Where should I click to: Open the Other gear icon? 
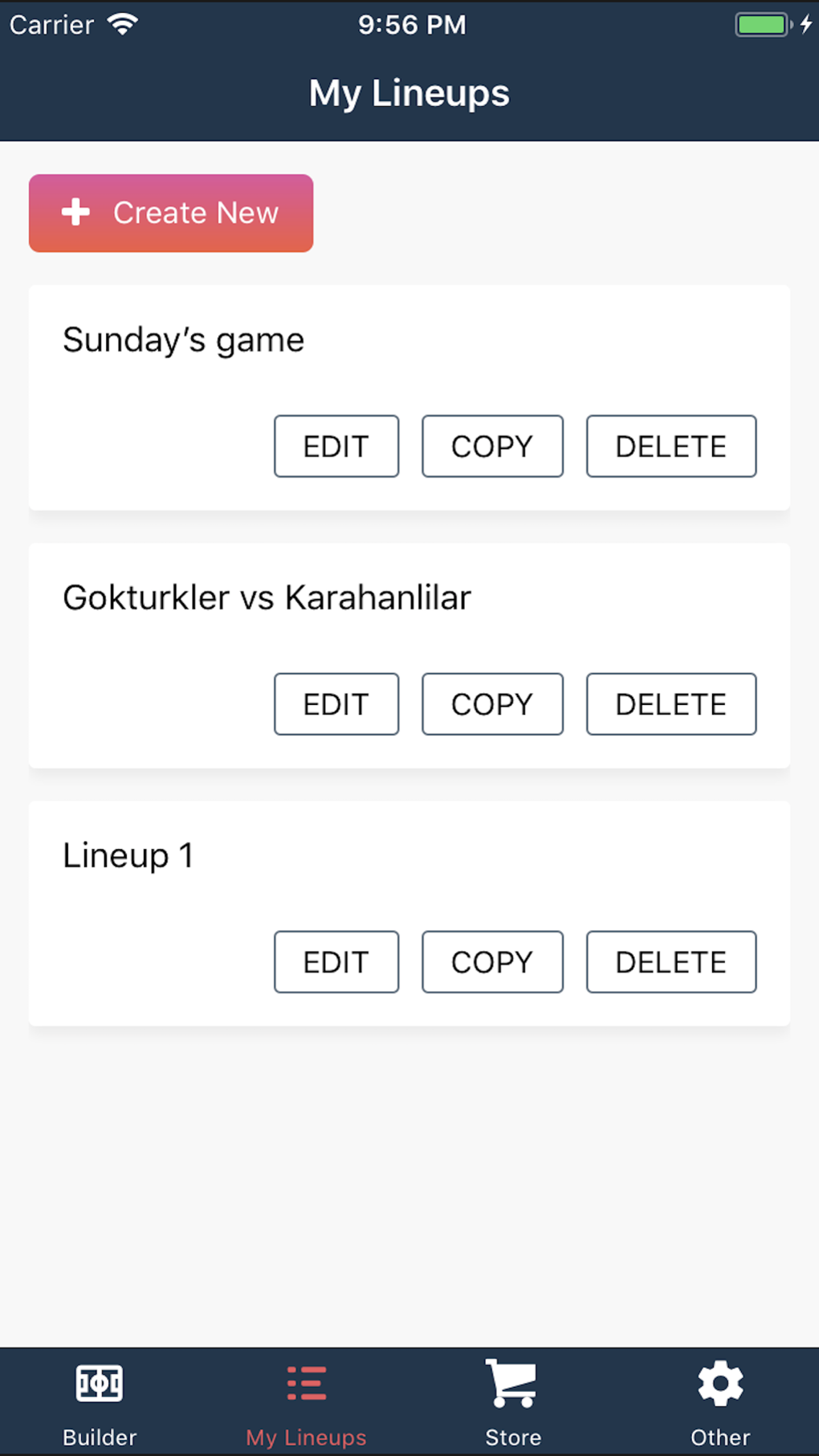click(720, 1383)
